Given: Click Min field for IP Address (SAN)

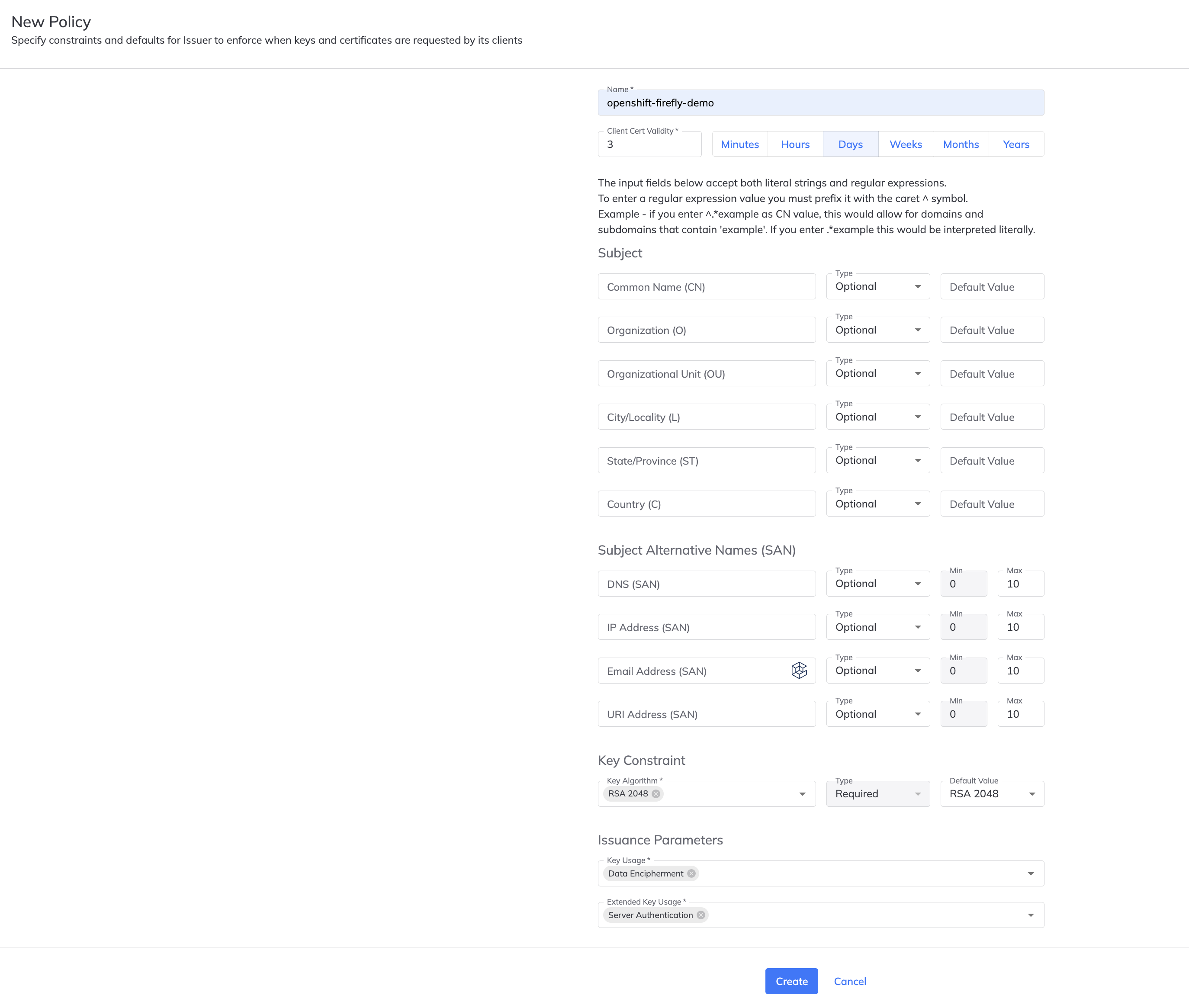Looking at the screenshot, I should [x=964, y=627].
